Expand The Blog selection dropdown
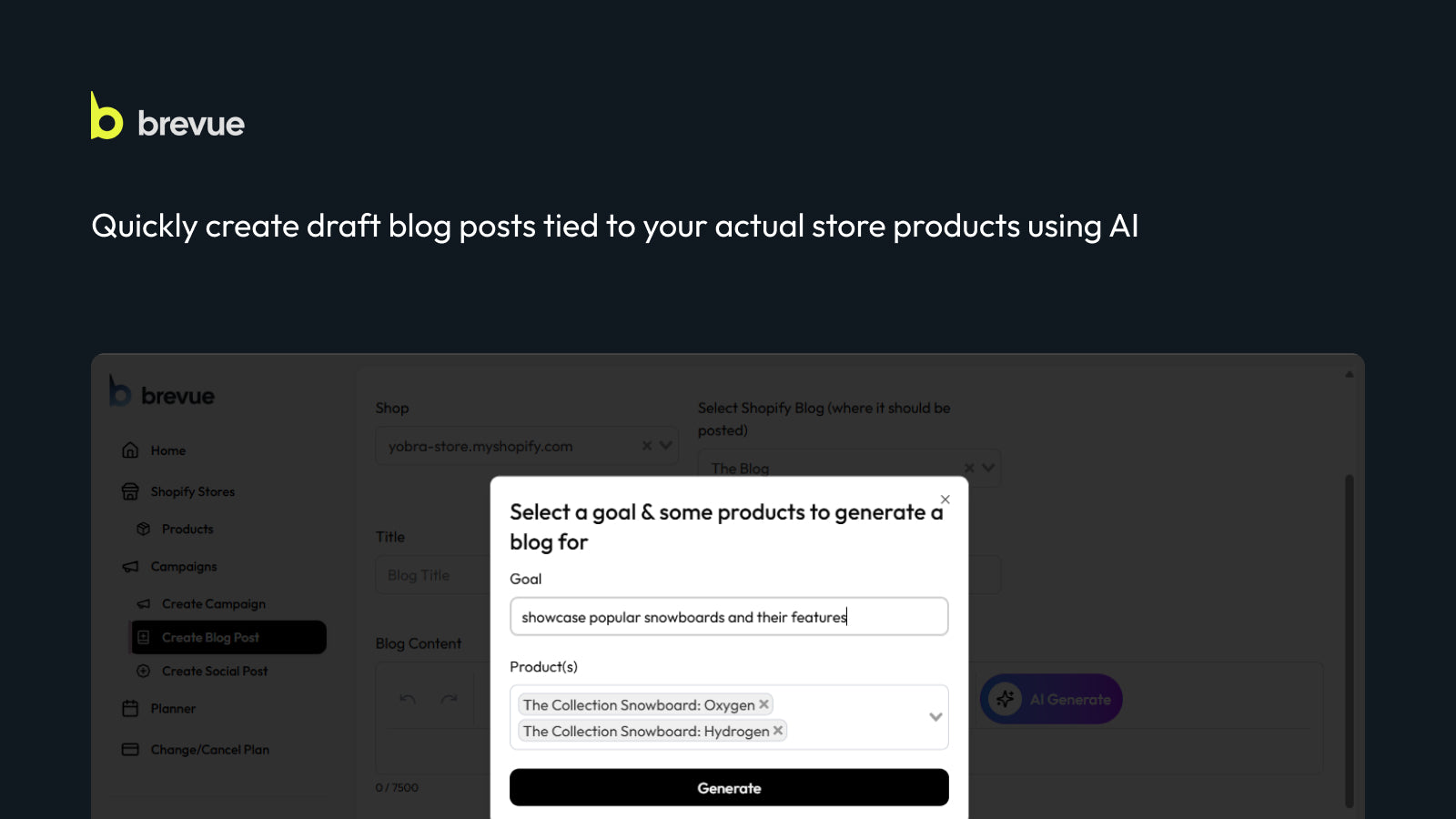This screenshot has height=819, width=1456. tap(988, 468)
